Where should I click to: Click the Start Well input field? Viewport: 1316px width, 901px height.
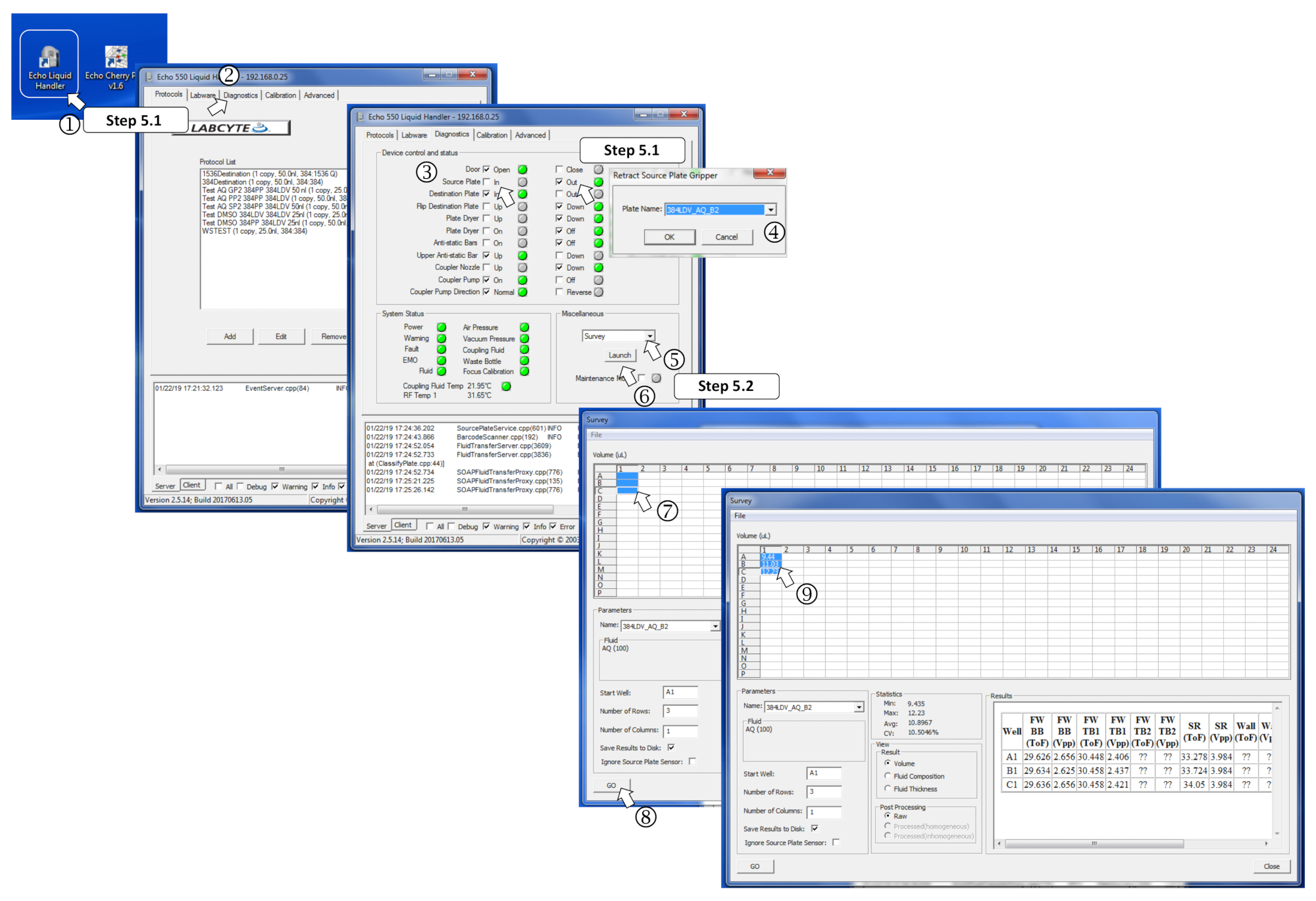[824, 773]
